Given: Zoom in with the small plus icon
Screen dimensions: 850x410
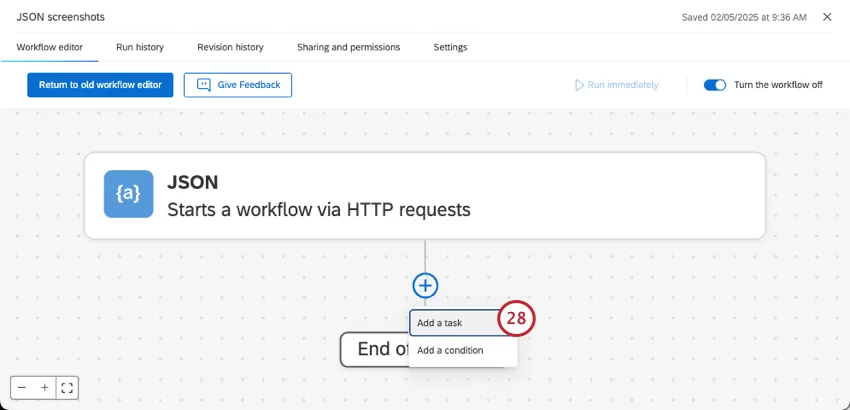Looking at the screenshot, I should pyautogui.click(x=44, y=387).
